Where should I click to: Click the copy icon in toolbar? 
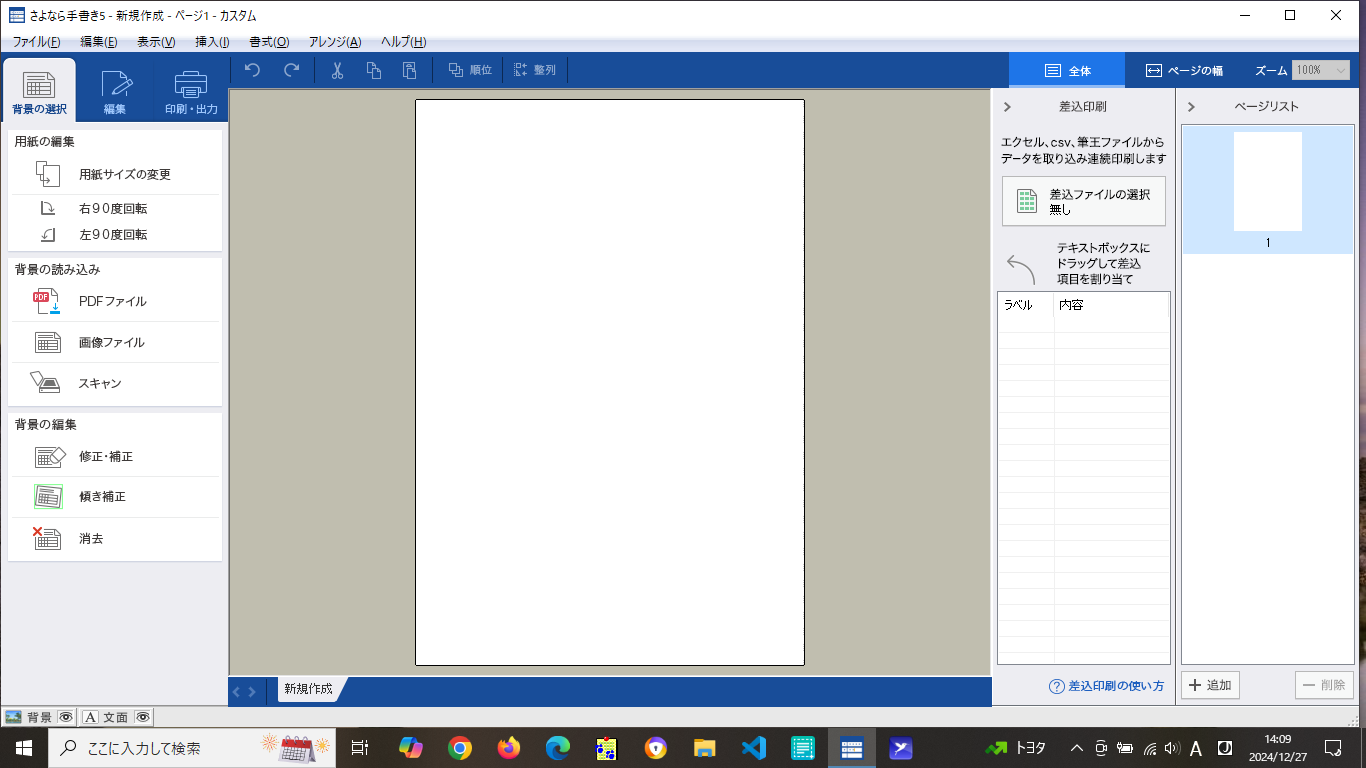point(373,70)
